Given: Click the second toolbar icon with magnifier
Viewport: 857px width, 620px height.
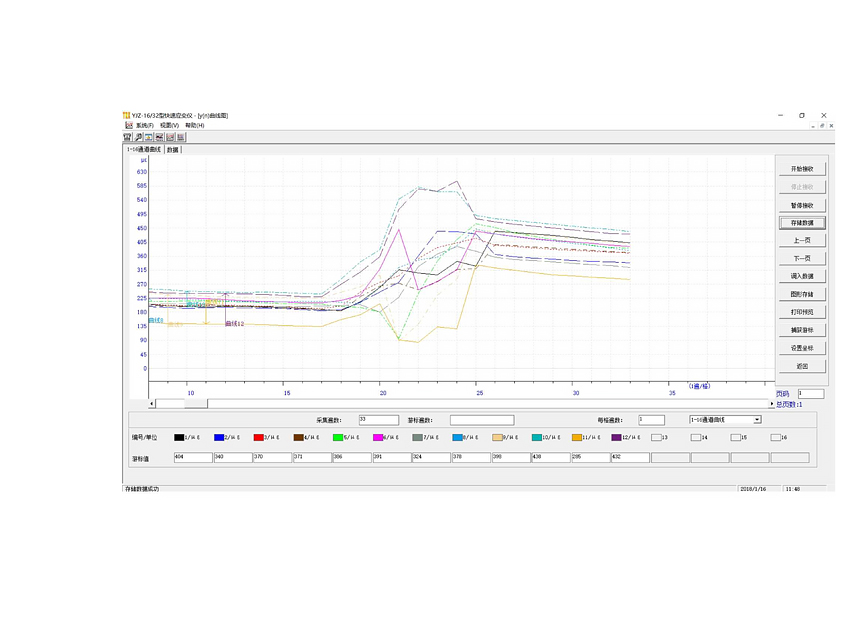Looking at the screenshot, I should point(138,137).
